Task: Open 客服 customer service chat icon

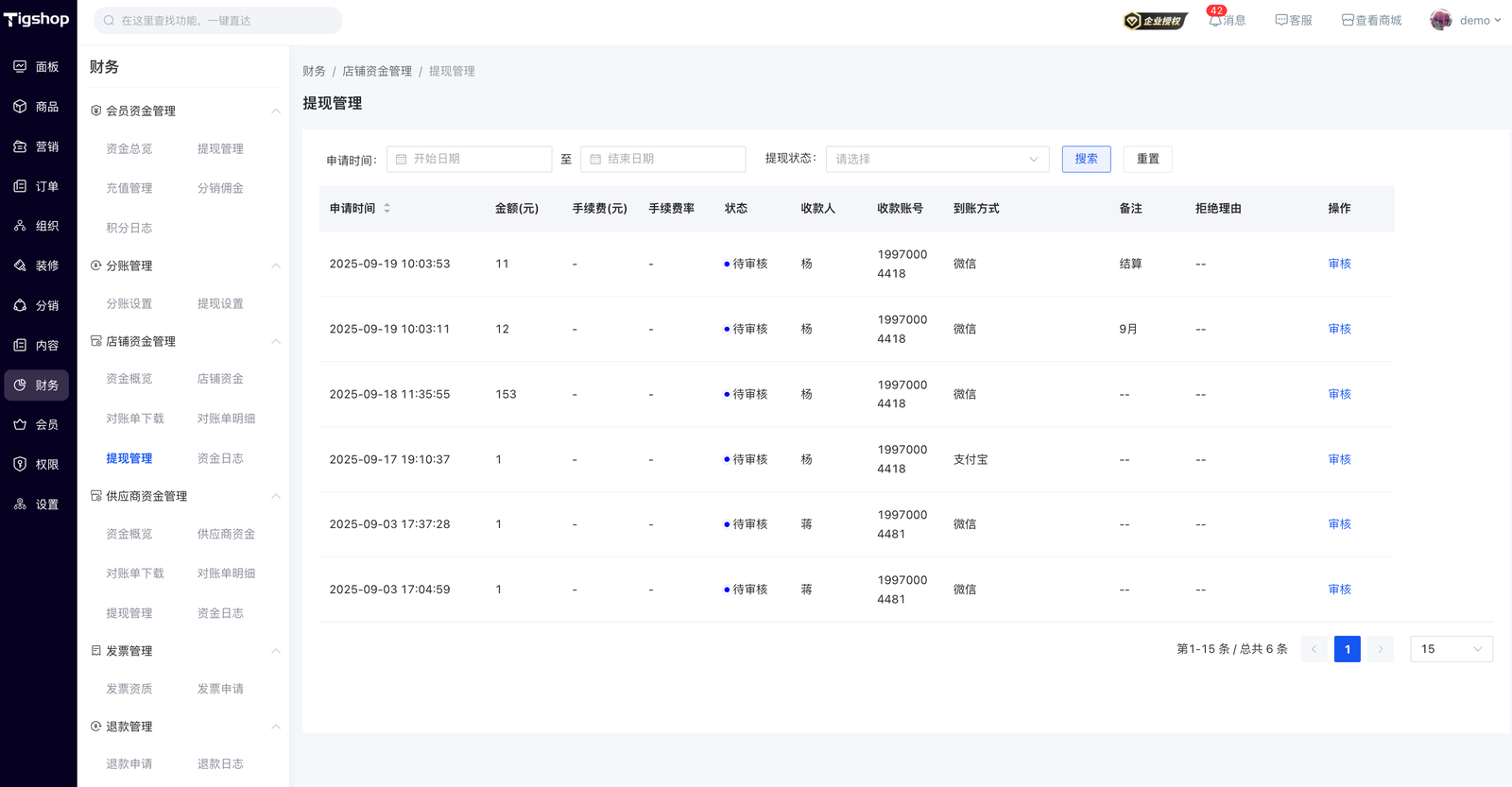Action: click(x=1281, y=20)
